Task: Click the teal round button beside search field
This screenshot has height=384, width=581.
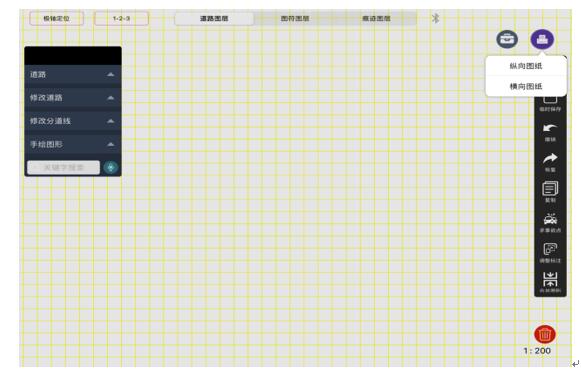Action: pyautogui.click(x=110, y=168)
